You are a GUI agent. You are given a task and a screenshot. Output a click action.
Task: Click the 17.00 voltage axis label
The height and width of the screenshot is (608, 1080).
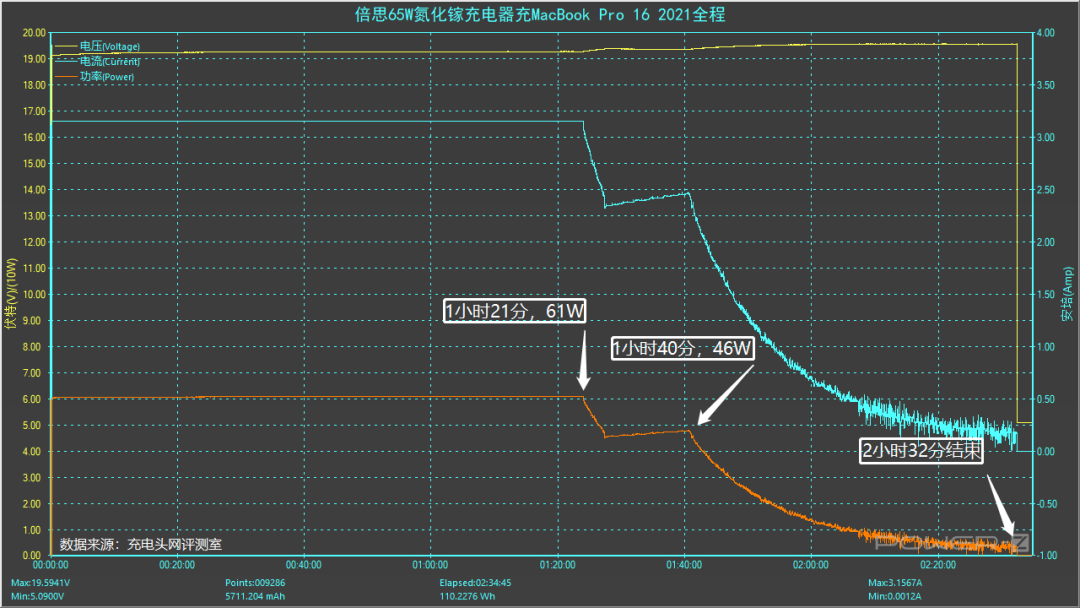tap(34, 111)
